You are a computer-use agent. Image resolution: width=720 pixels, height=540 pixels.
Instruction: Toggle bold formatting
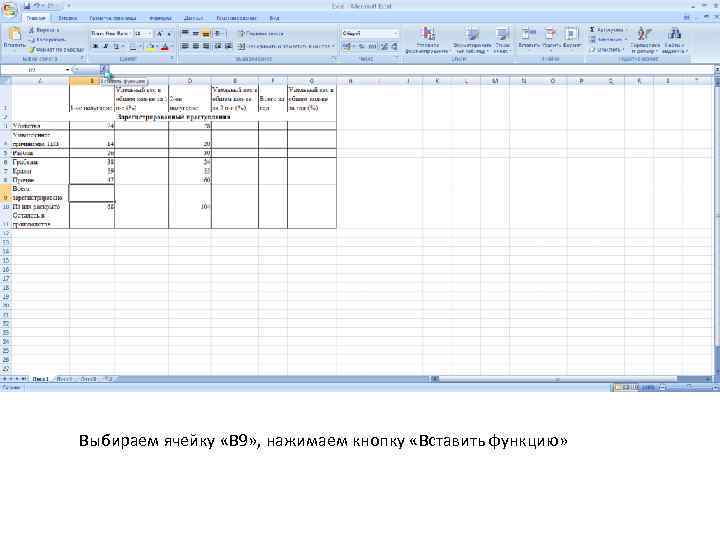pos(96,46)
